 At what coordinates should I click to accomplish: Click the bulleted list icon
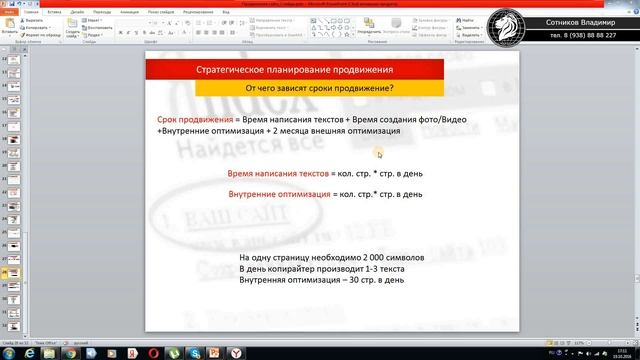(x=199, y=23)
